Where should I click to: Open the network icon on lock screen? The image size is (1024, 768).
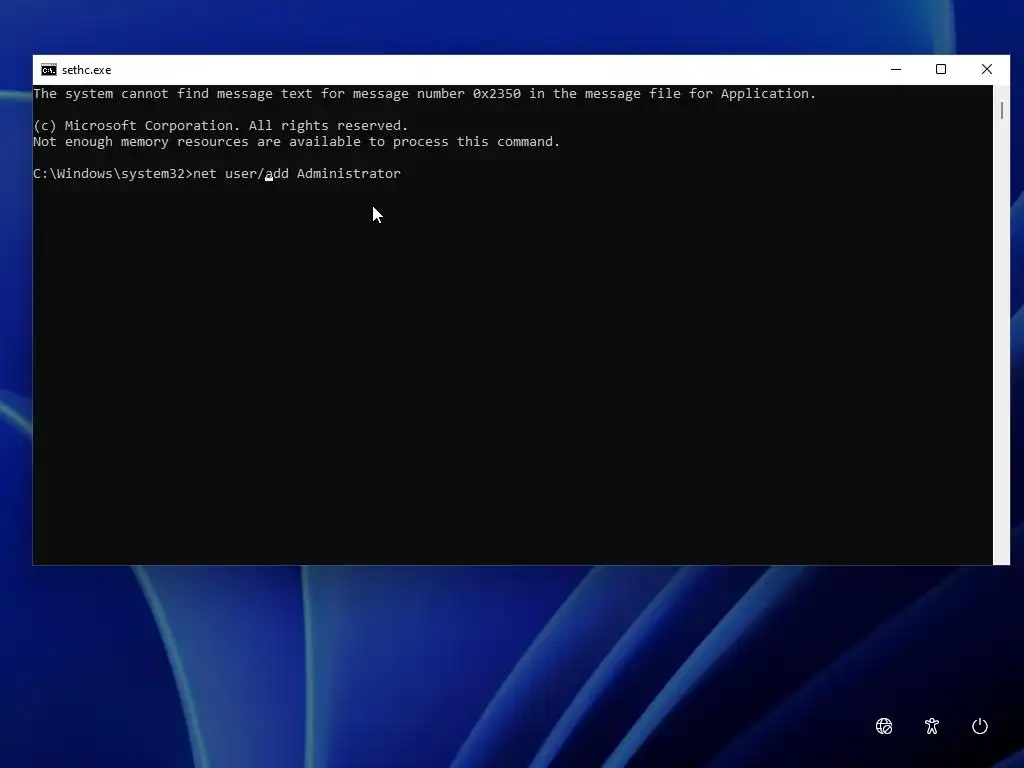coord(884,726)
